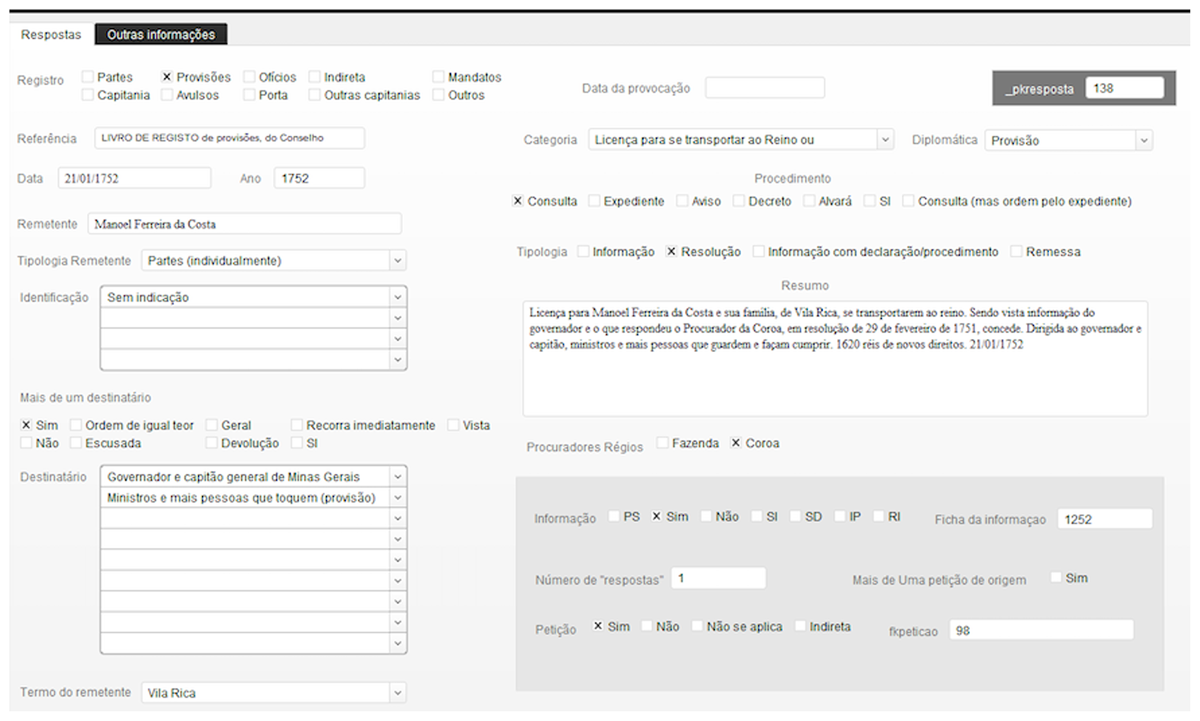The width and height of the screenshot is (1200, 721).
Task: Enable the Outras capitanias checkbox
Action: [315, 95]
